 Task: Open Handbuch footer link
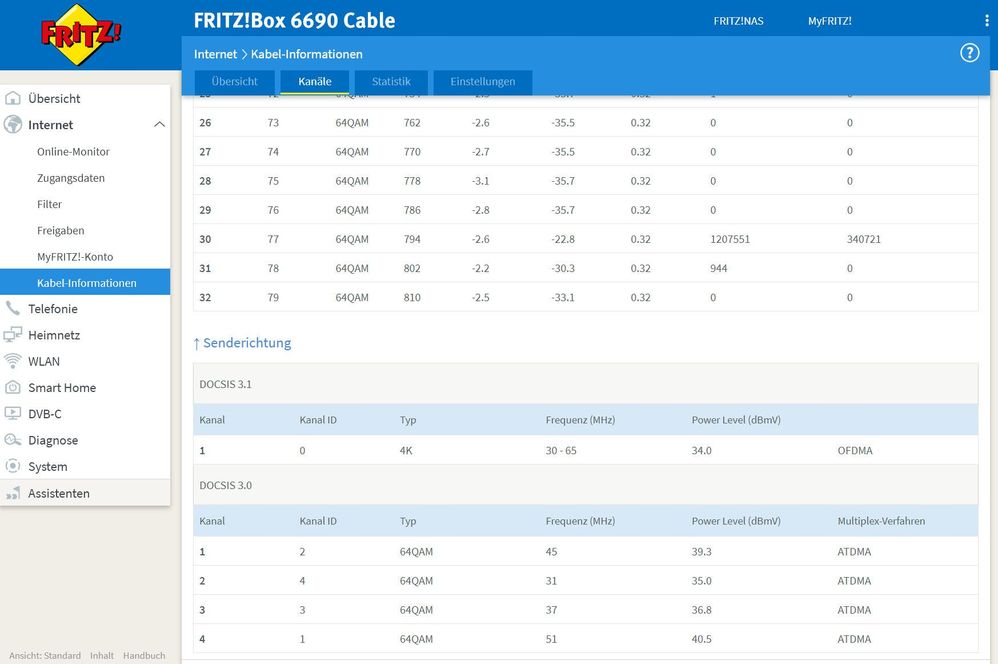click(144, 656)
